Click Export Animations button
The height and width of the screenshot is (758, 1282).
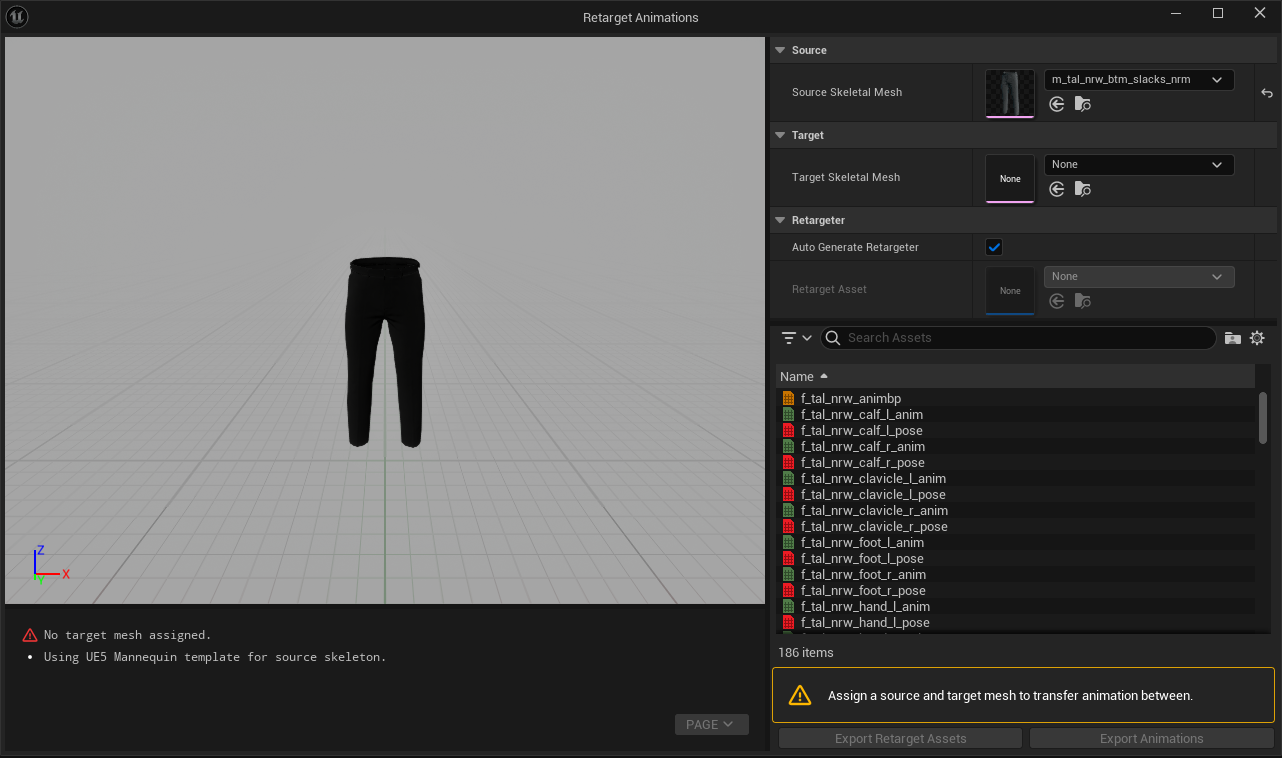(1151, 739)
